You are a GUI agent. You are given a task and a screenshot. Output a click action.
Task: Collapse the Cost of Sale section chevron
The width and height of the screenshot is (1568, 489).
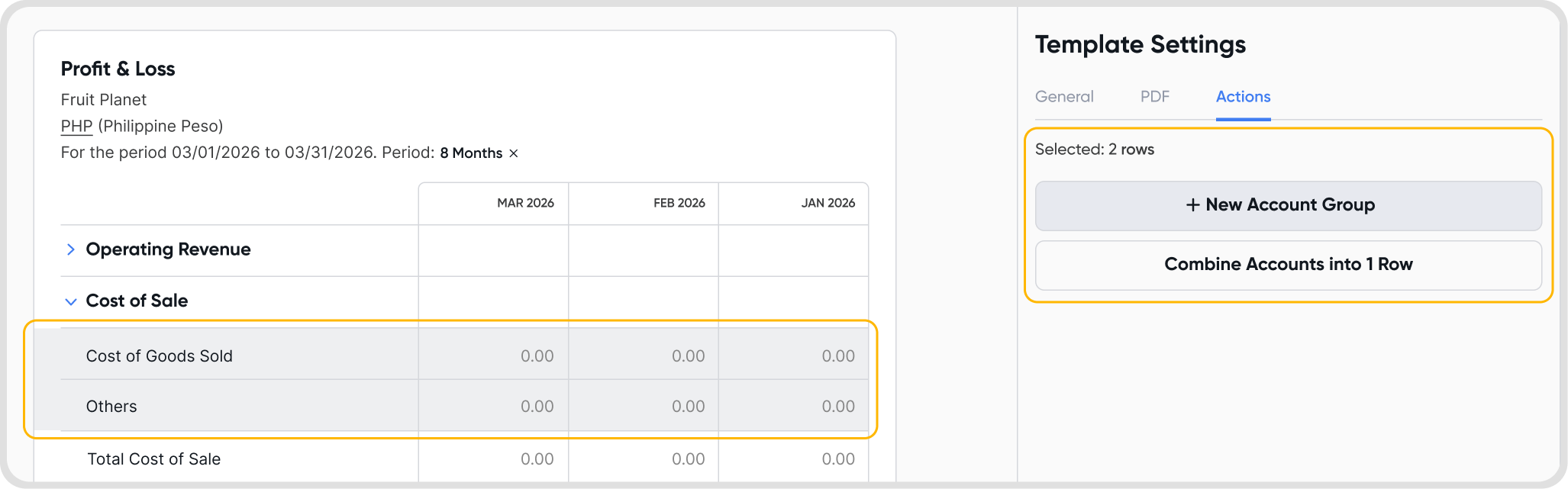71,301
